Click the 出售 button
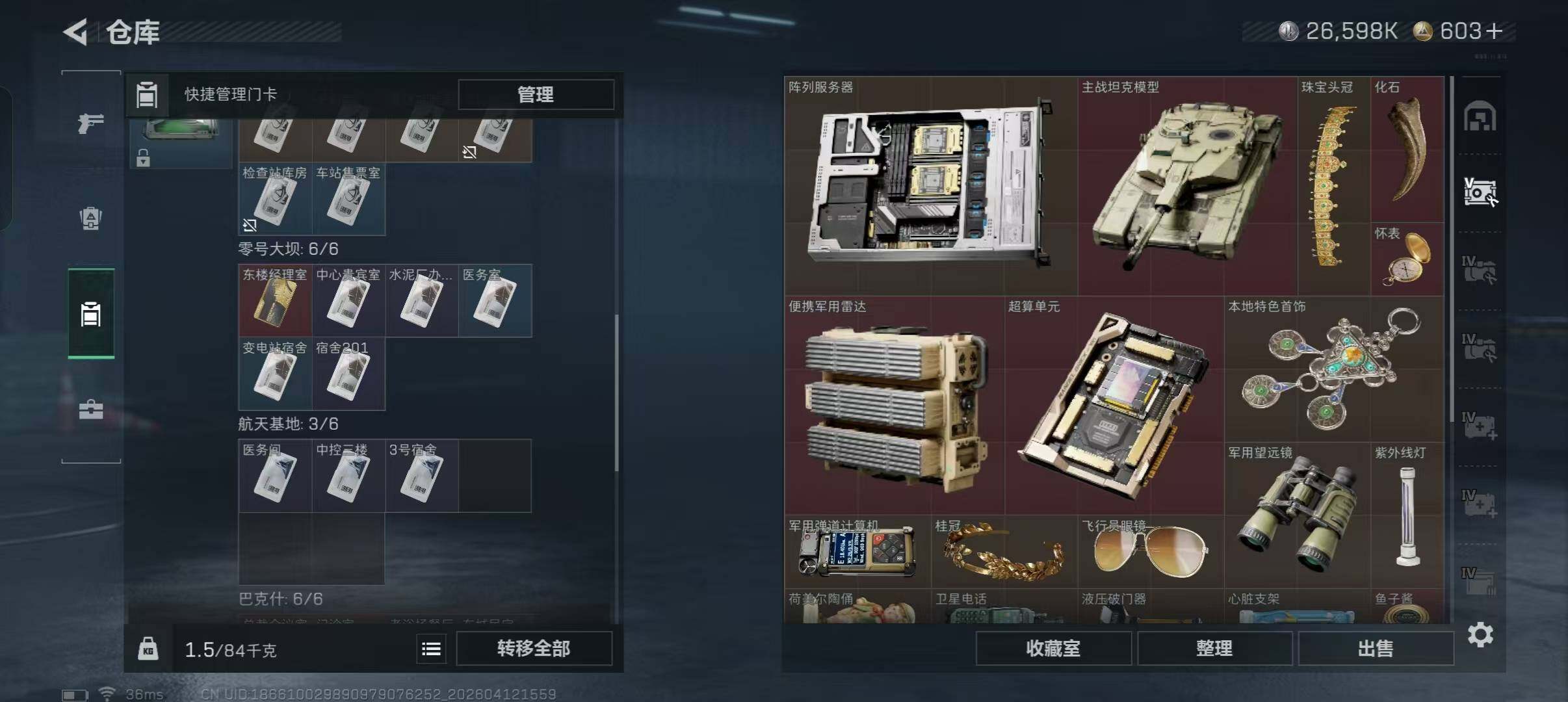This screenshot has width=1568, height=702. point(1376,648)
